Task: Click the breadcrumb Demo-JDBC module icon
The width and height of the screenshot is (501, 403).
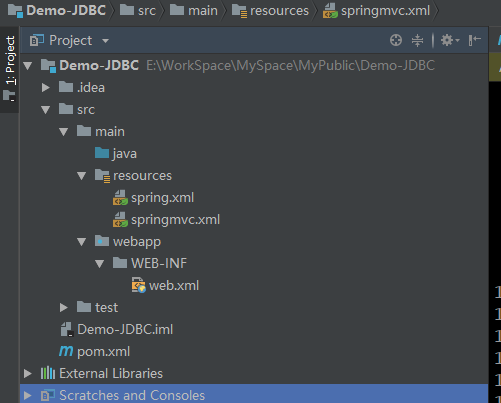Action: tap(16, 10)
